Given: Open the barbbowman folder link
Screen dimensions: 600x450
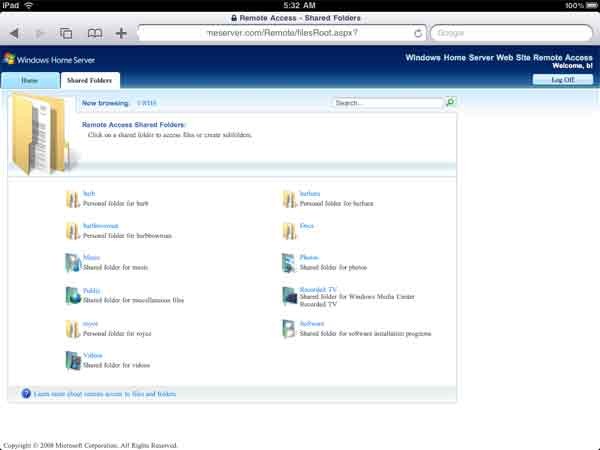Looking at the screenshot, I should click(x=101, y=226).
